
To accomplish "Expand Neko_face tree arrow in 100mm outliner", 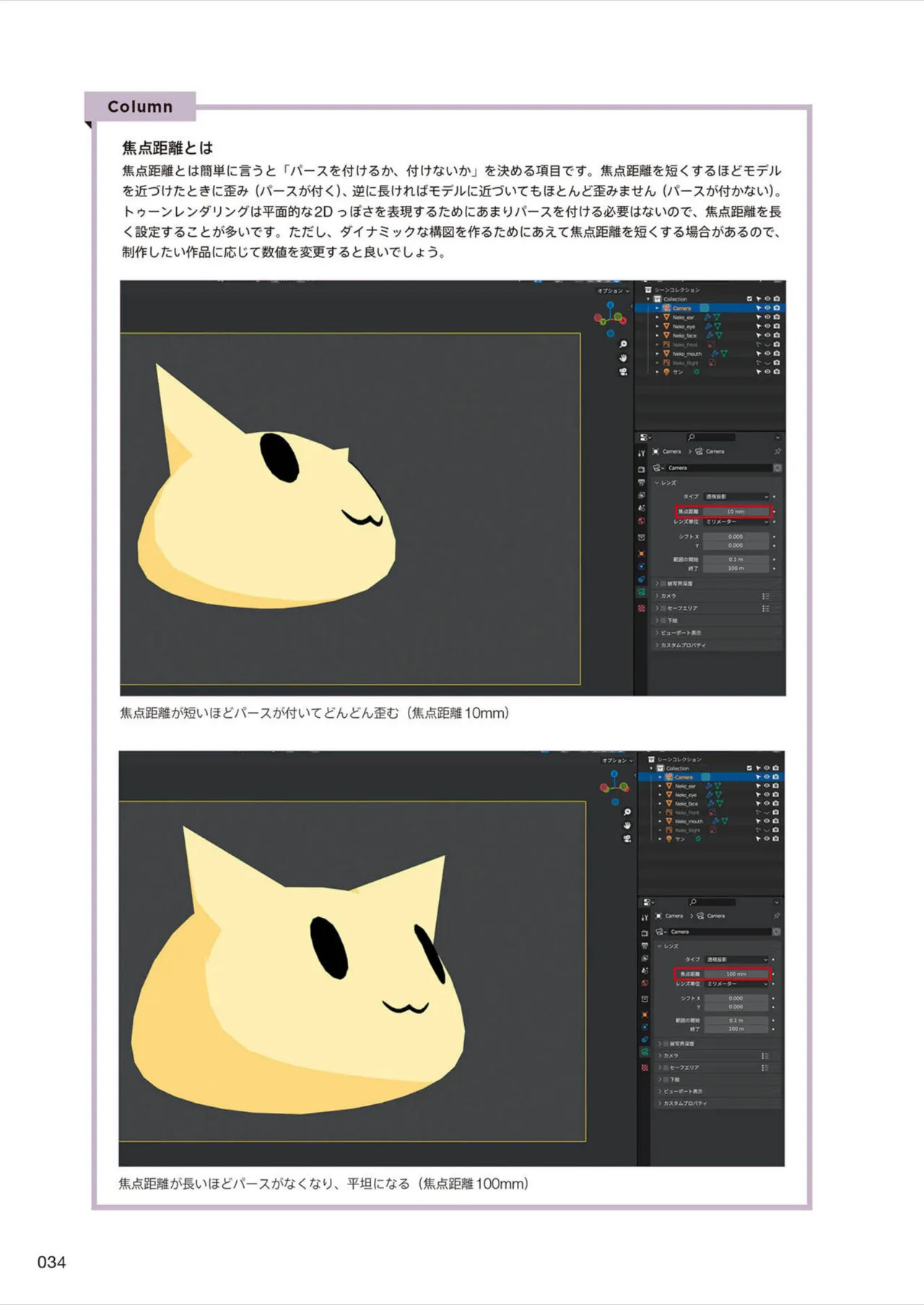I will tap(660, 804).
